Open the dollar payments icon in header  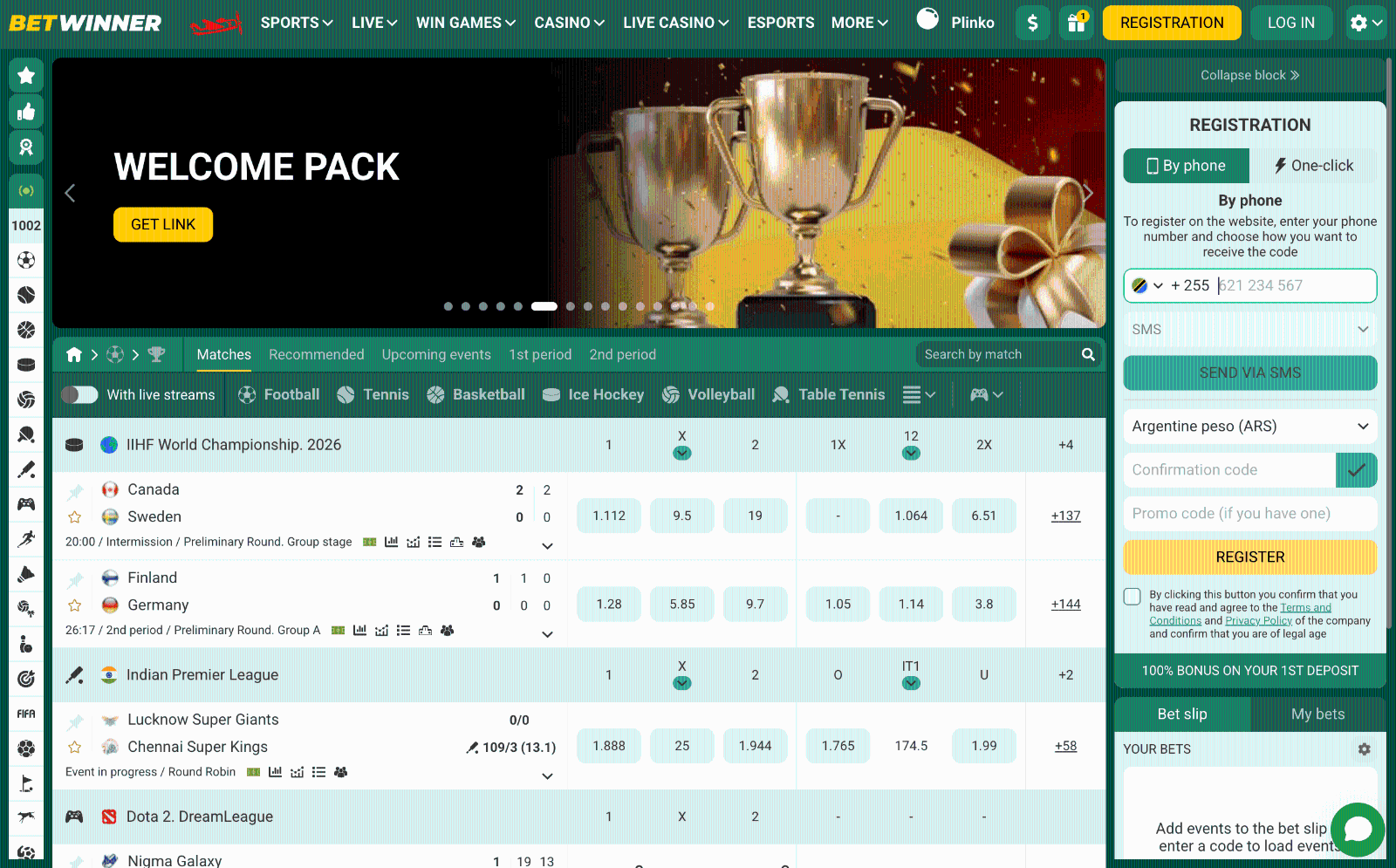coord(1033,23)
